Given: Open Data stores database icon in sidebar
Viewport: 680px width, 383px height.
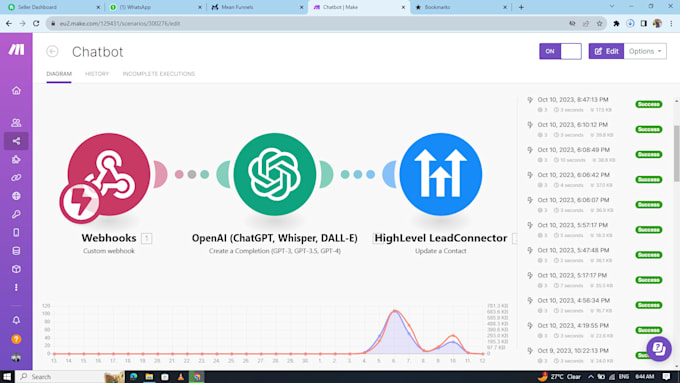Looking at the screenshot, I should click(x=16, y=251).
